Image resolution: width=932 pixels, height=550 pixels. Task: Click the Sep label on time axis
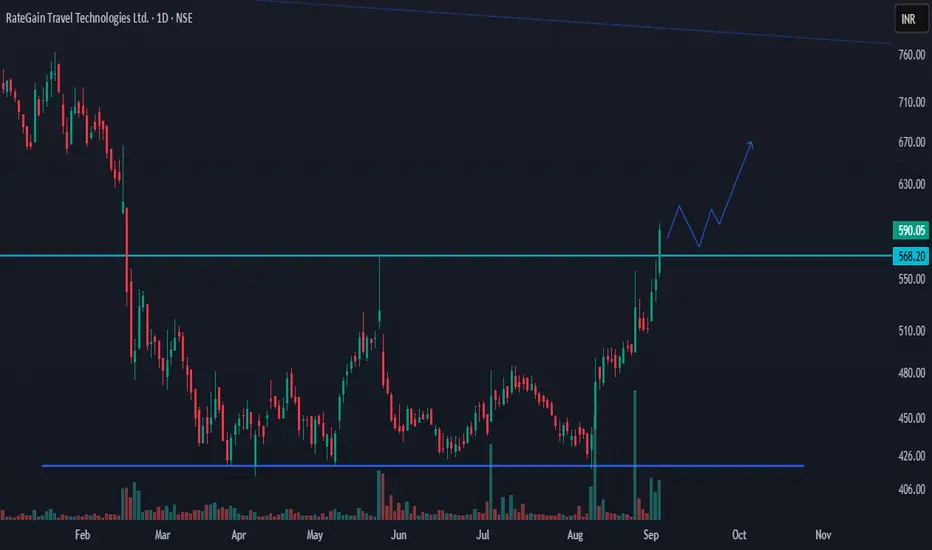pyautogui.click(x=651, y=535)
